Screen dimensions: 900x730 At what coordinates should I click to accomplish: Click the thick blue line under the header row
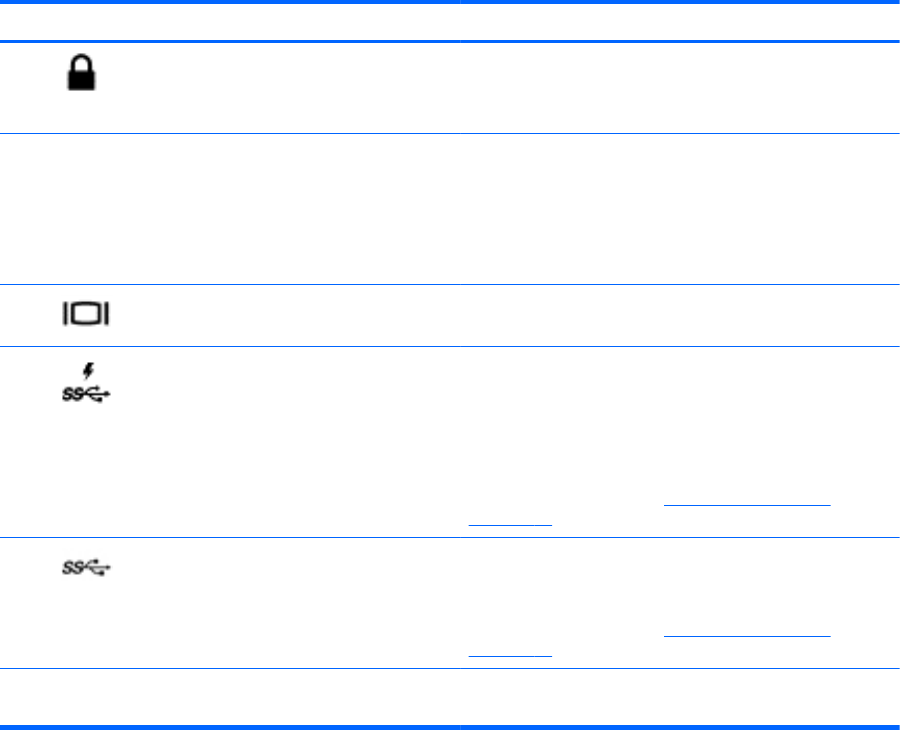[450, 41]
